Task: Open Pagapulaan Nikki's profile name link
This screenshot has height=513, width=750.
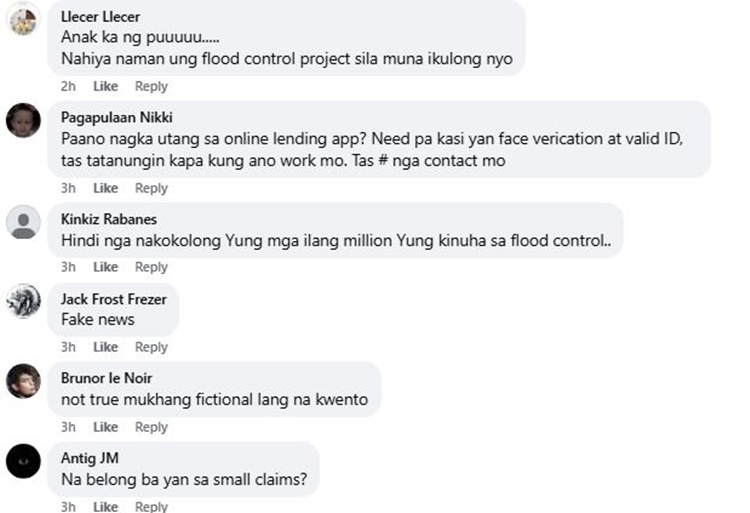Action: tap(116, 117)
